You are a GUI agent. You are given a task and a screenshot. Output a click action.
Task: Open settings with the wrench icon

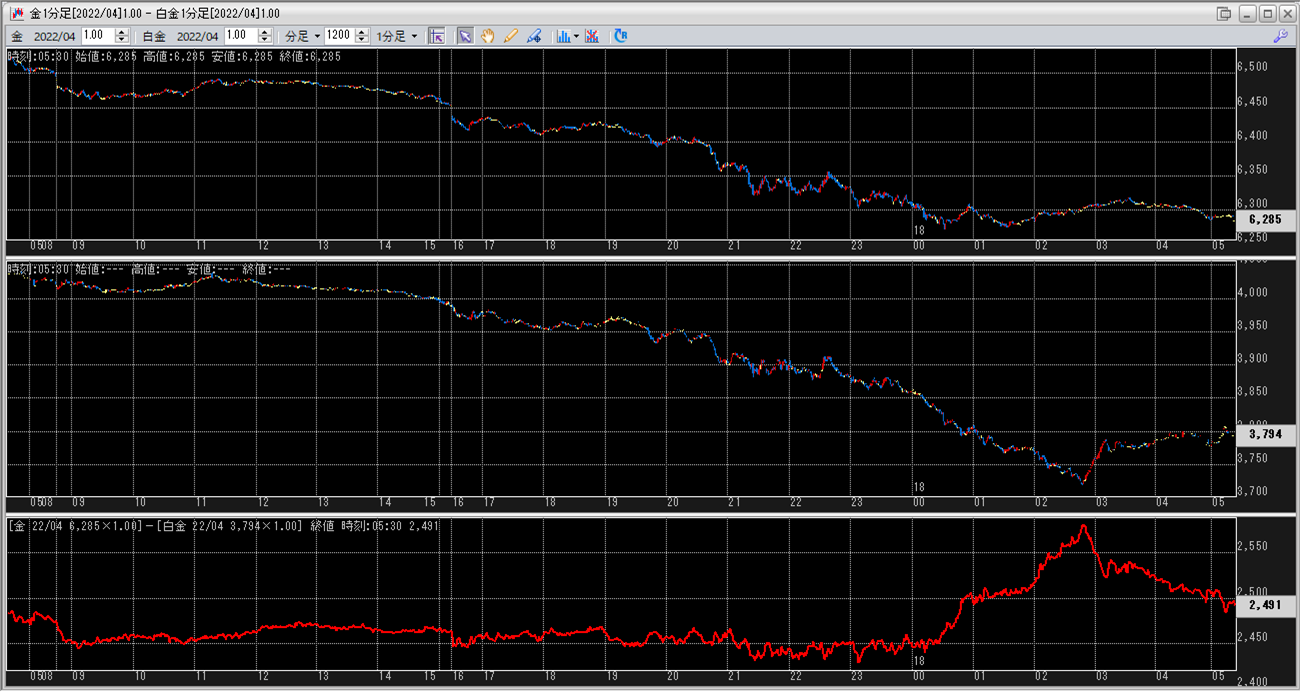click(x=1279, y=36)
